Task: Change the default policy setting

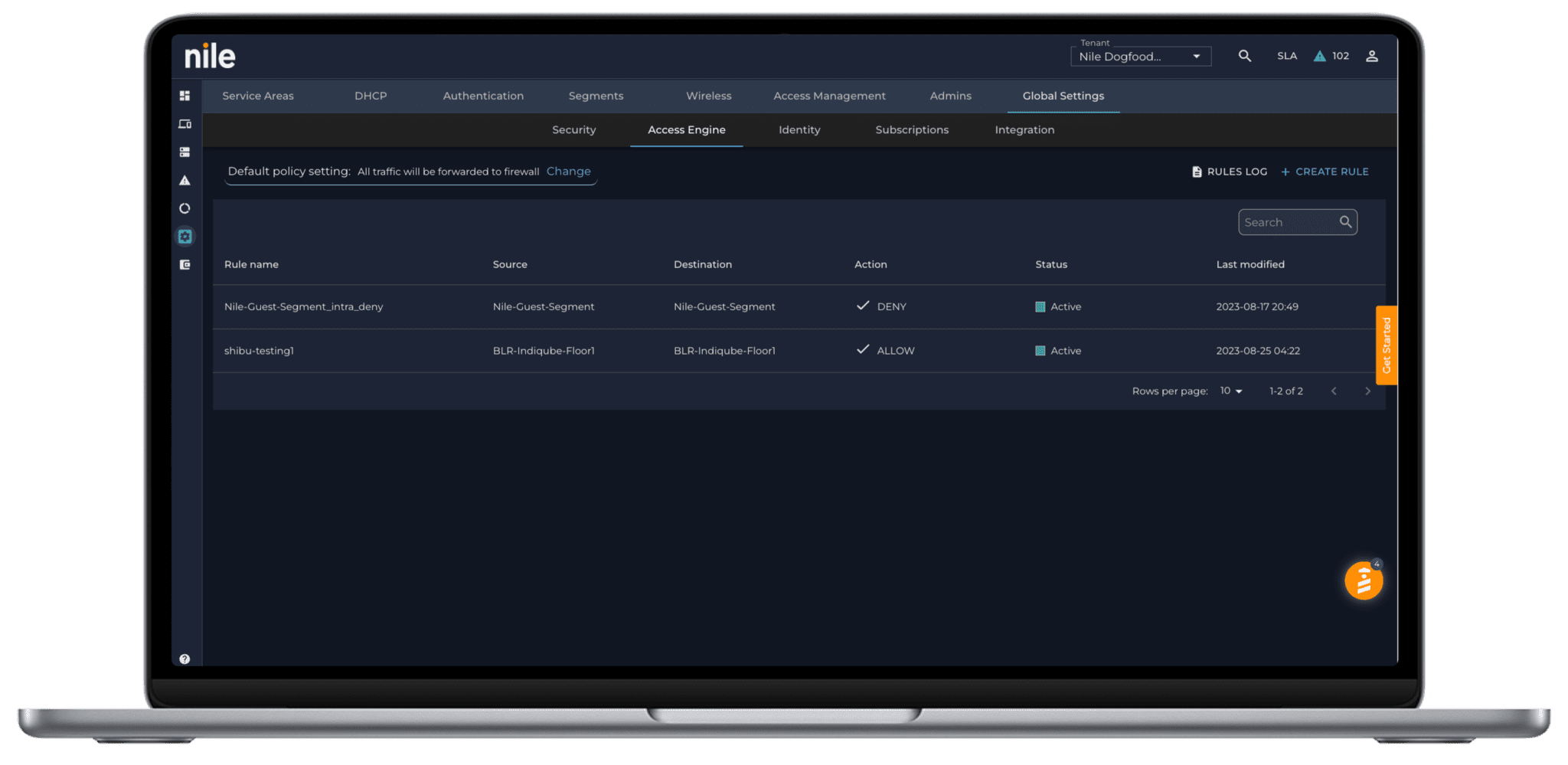Action: pyautogui.click(x=568, y=171)
